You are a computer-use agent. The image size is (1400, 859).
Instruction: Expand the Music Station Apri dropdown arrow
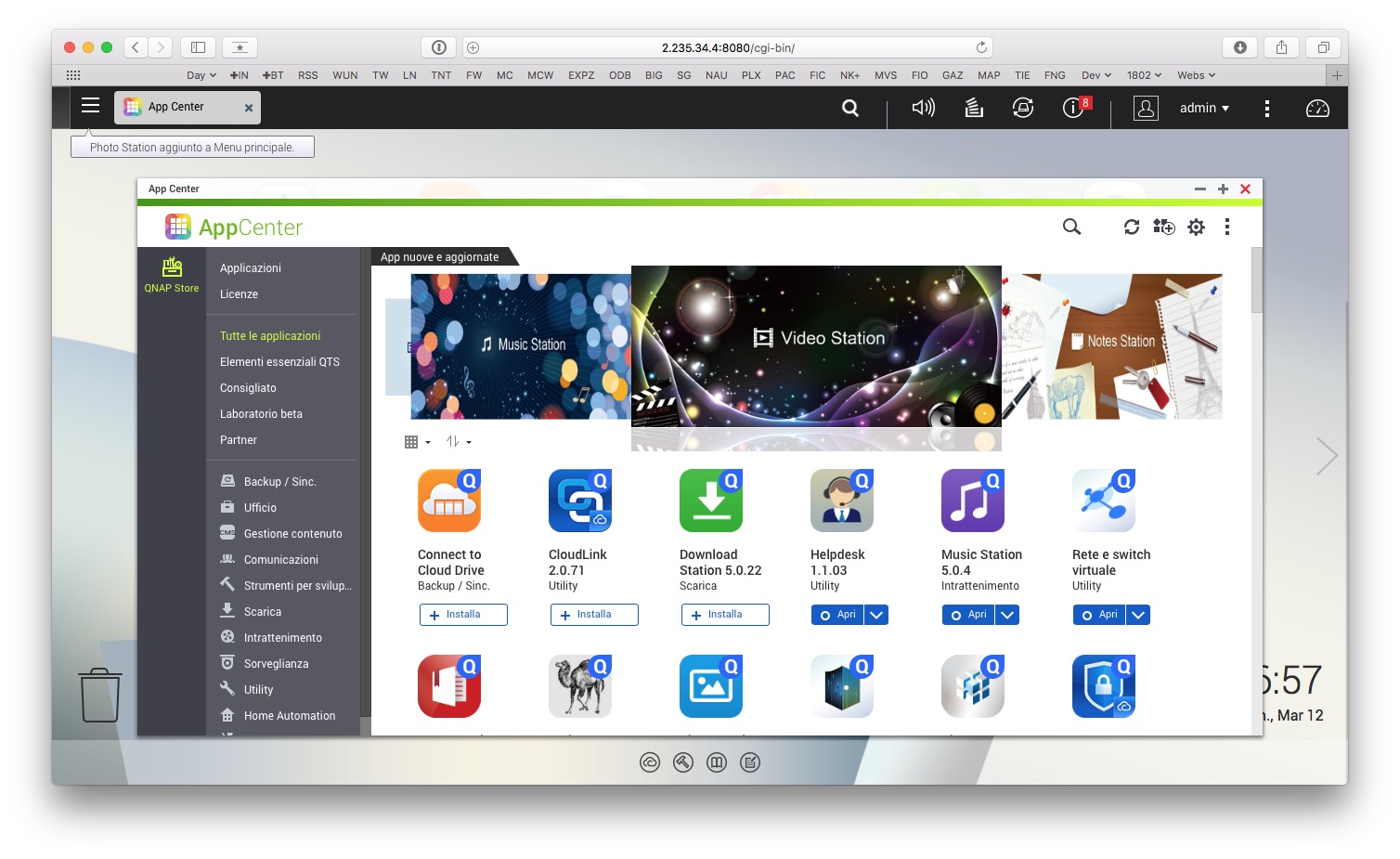(1007, 615)
